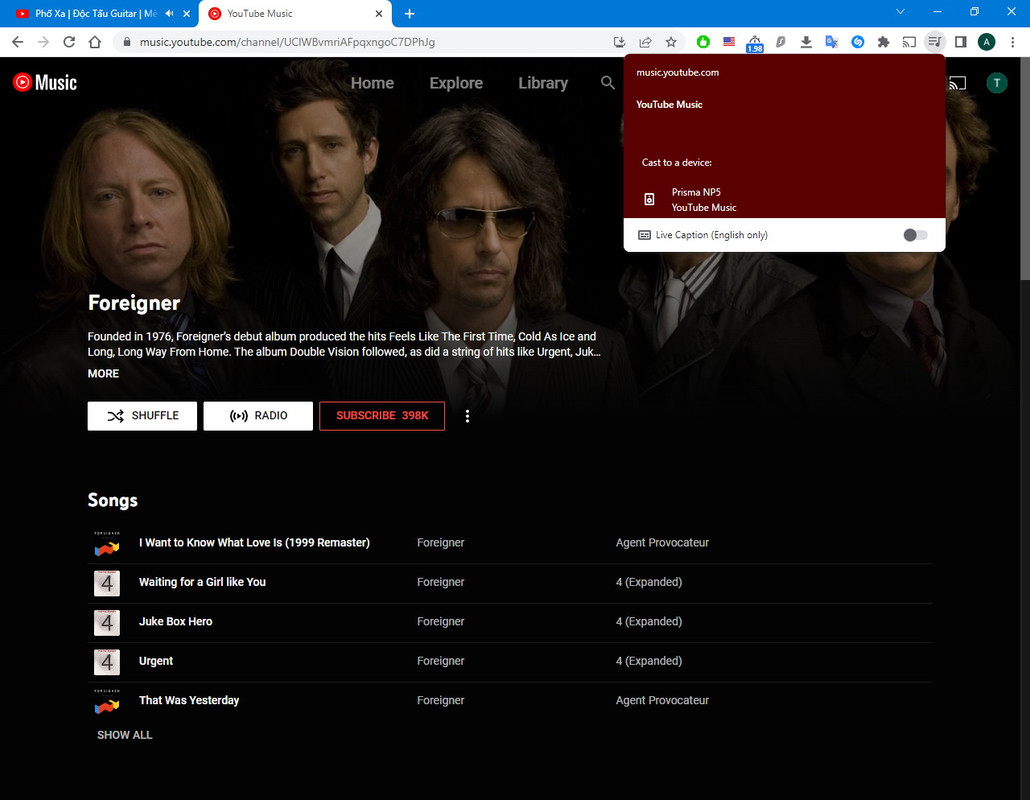Open artist Foreigner in Waiting for a Girl row
Image resolution: width=1030 pixels, height=800 pixels.
pyautogui.click(x=440, y=582)
